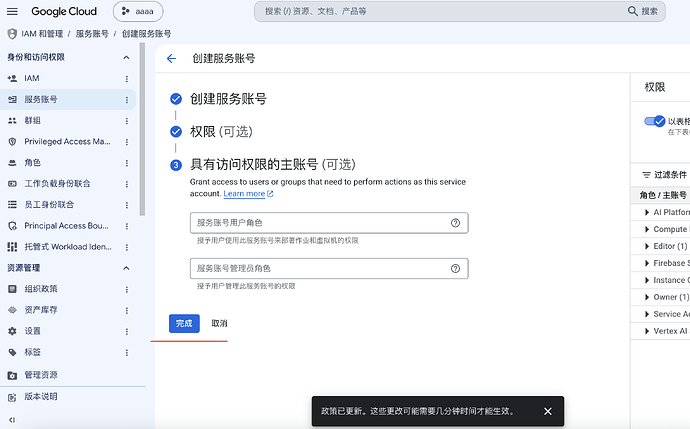Expand the Owner (1) role row
The width and height of the screenshot is (690, 429).
(x=647, y=297)
